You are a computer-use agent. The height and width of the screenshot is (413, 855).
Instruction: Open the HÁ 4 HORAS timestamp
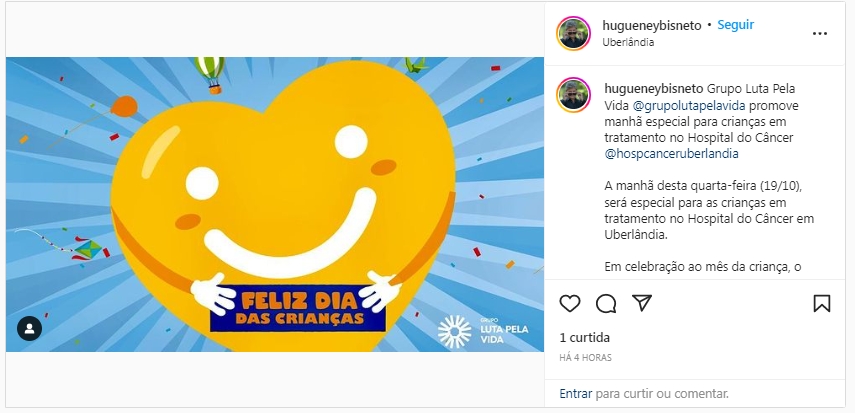coord(586,358)
